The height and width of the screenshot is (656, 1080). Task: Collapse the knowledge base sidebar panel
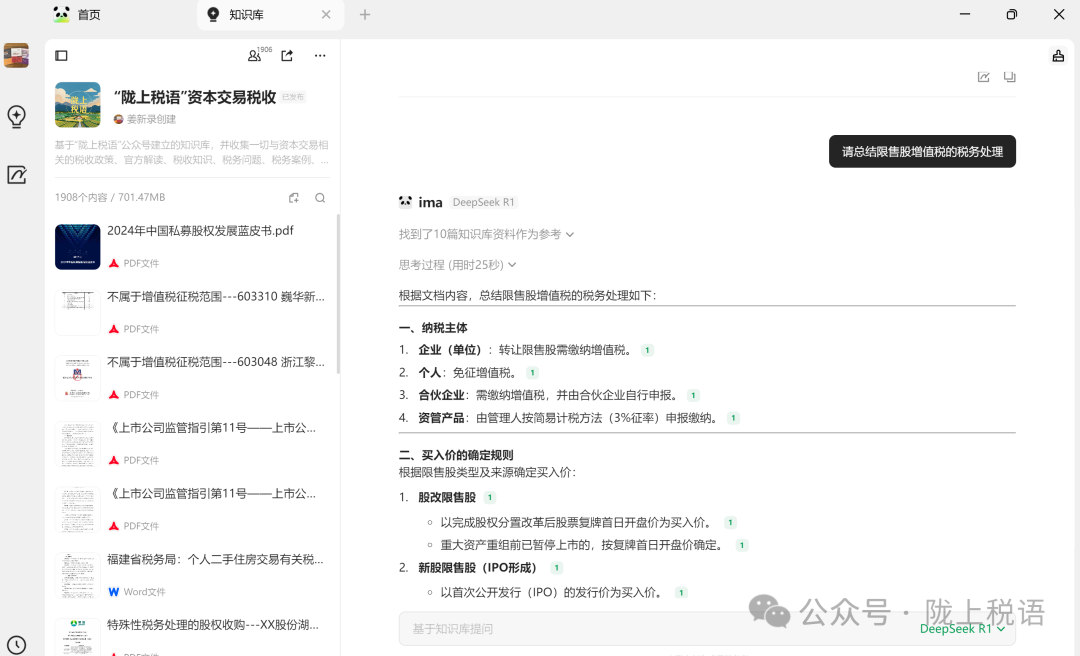point(61,56)
